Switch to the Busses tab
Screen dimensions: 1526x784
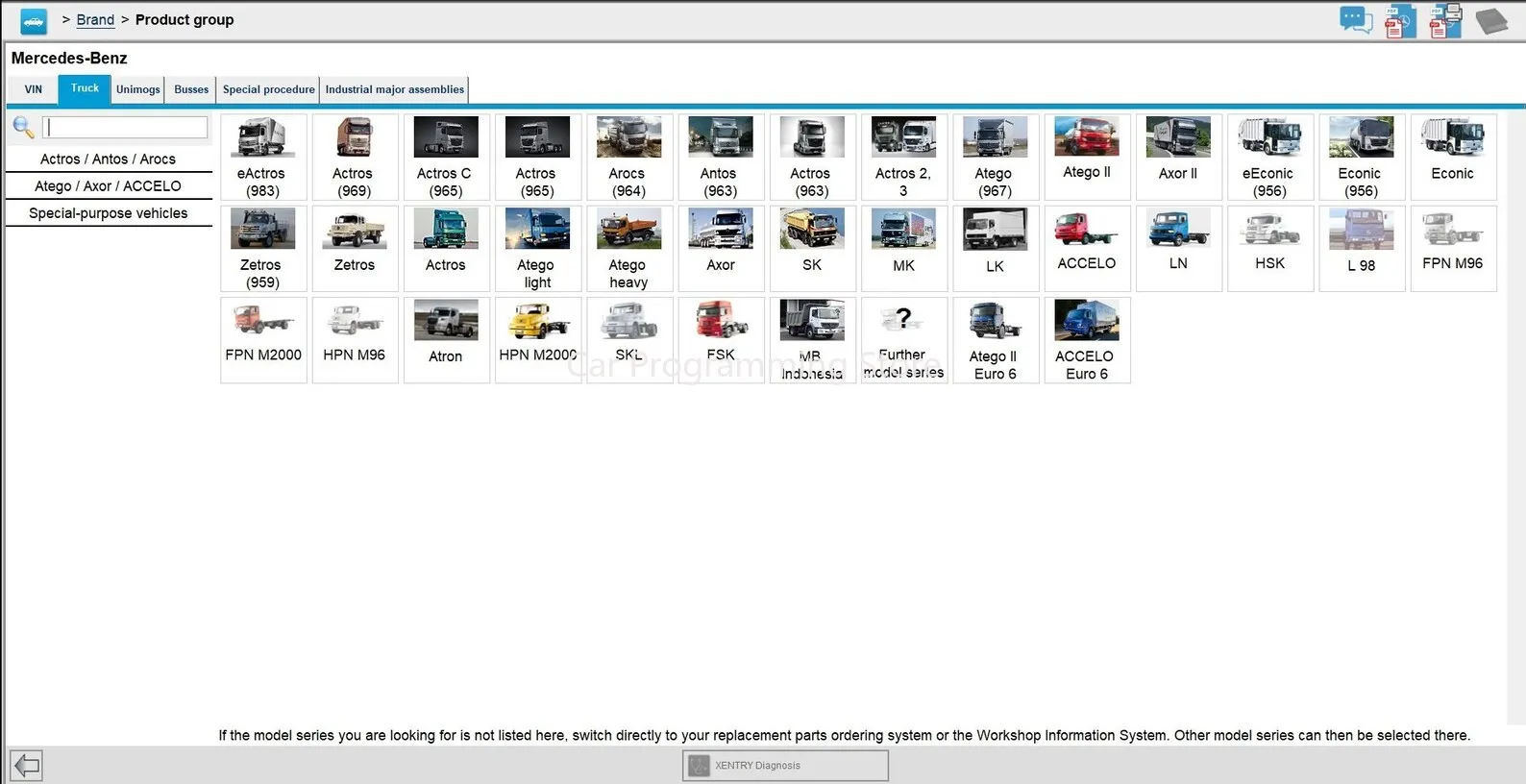point(191,89)
